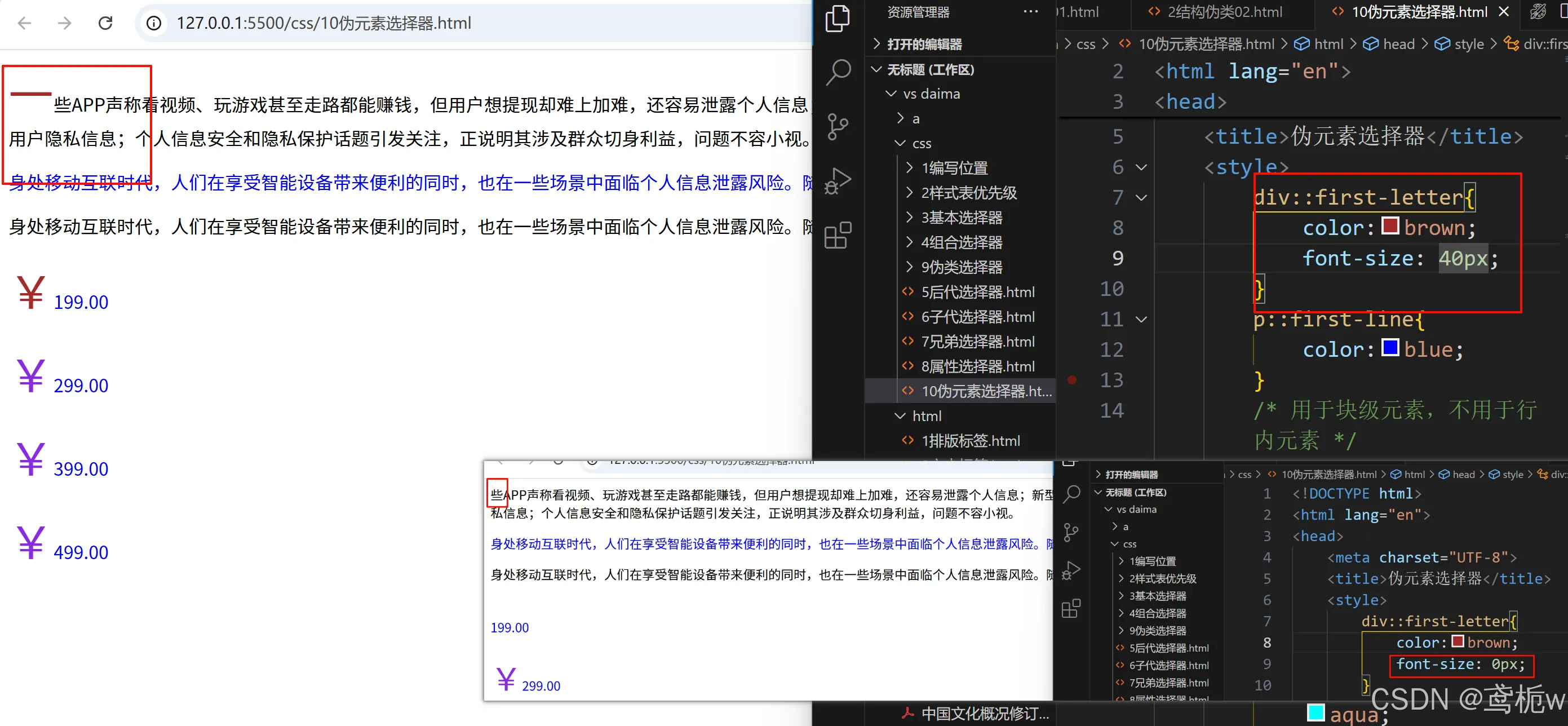Open the Source Control icon

pos(838,127)
